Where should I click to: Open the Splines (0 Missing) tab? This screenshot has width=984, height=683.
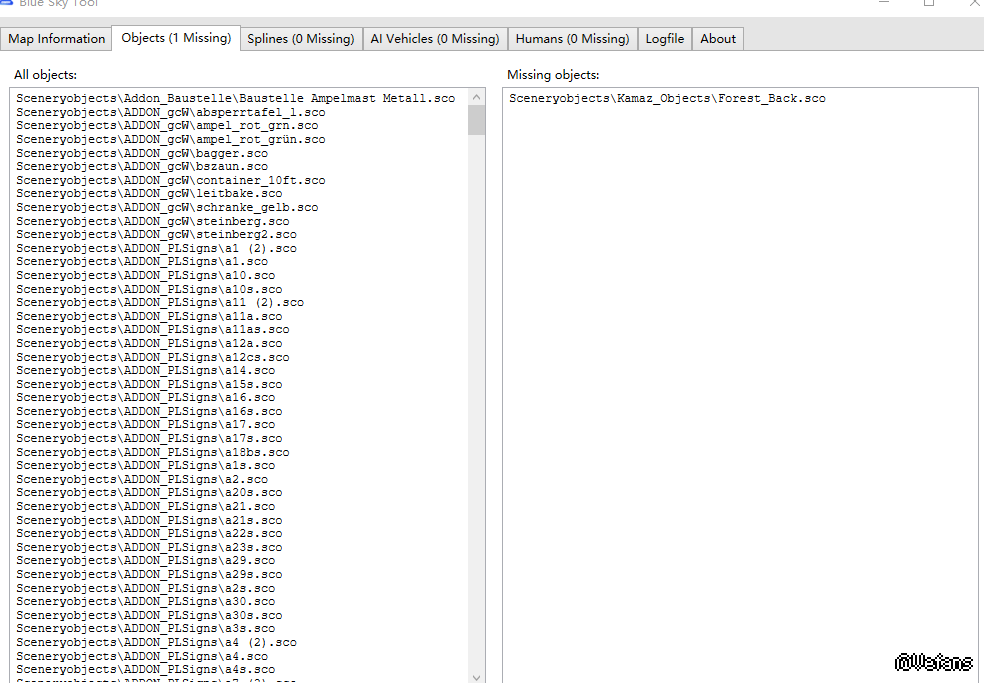(x=301, y=39)
